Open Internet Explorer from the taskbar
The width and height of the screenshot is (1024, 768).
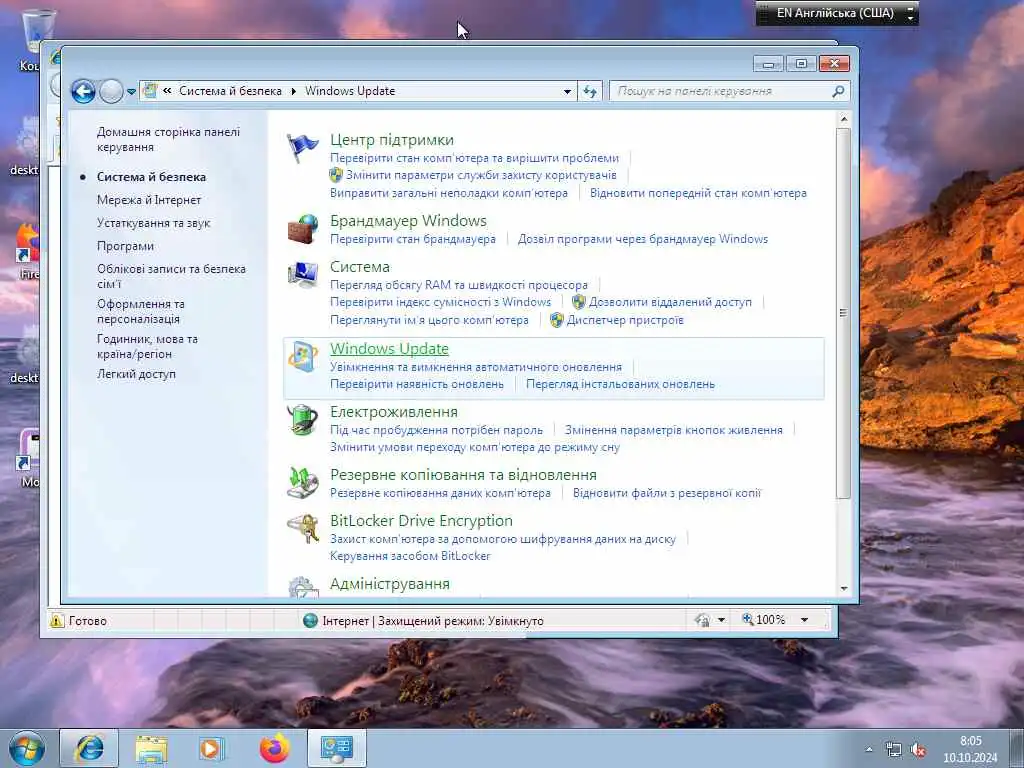coord(89,748)
